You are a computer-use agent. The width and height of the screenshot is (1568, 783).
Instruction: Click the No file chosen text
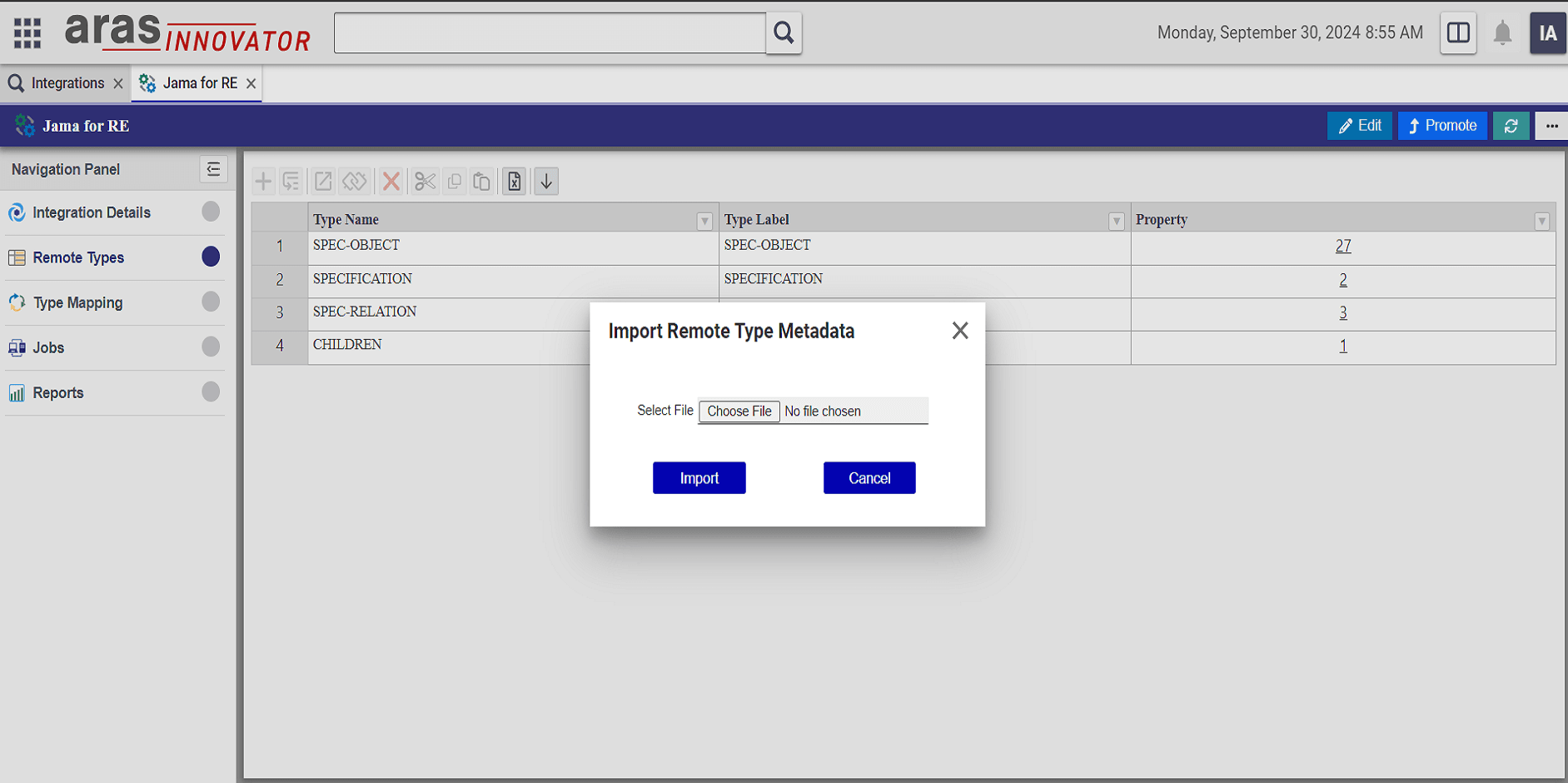(x=823, y=411)
